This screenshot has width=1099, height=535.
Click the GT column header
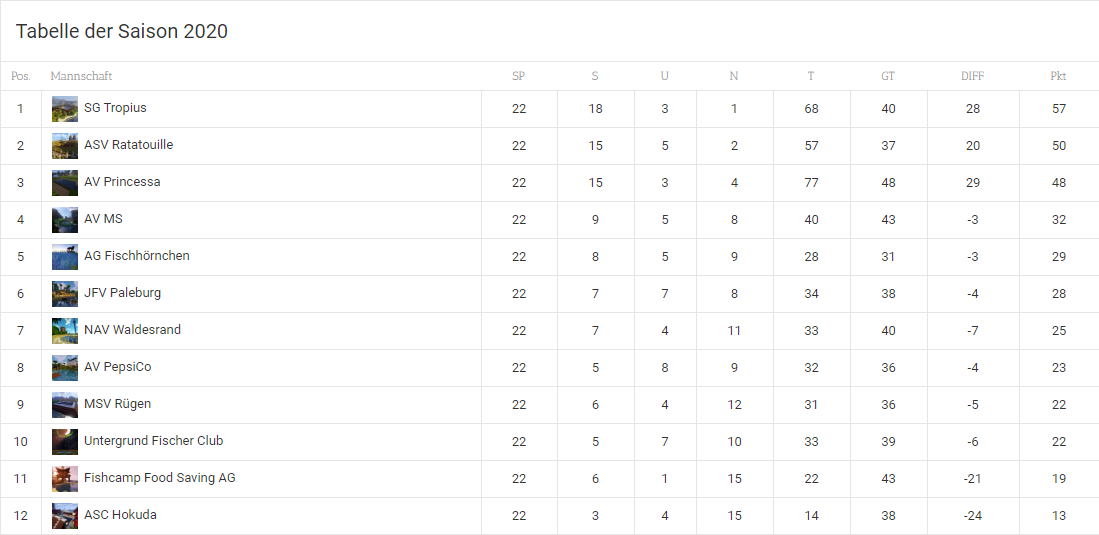tap(888, 76)
